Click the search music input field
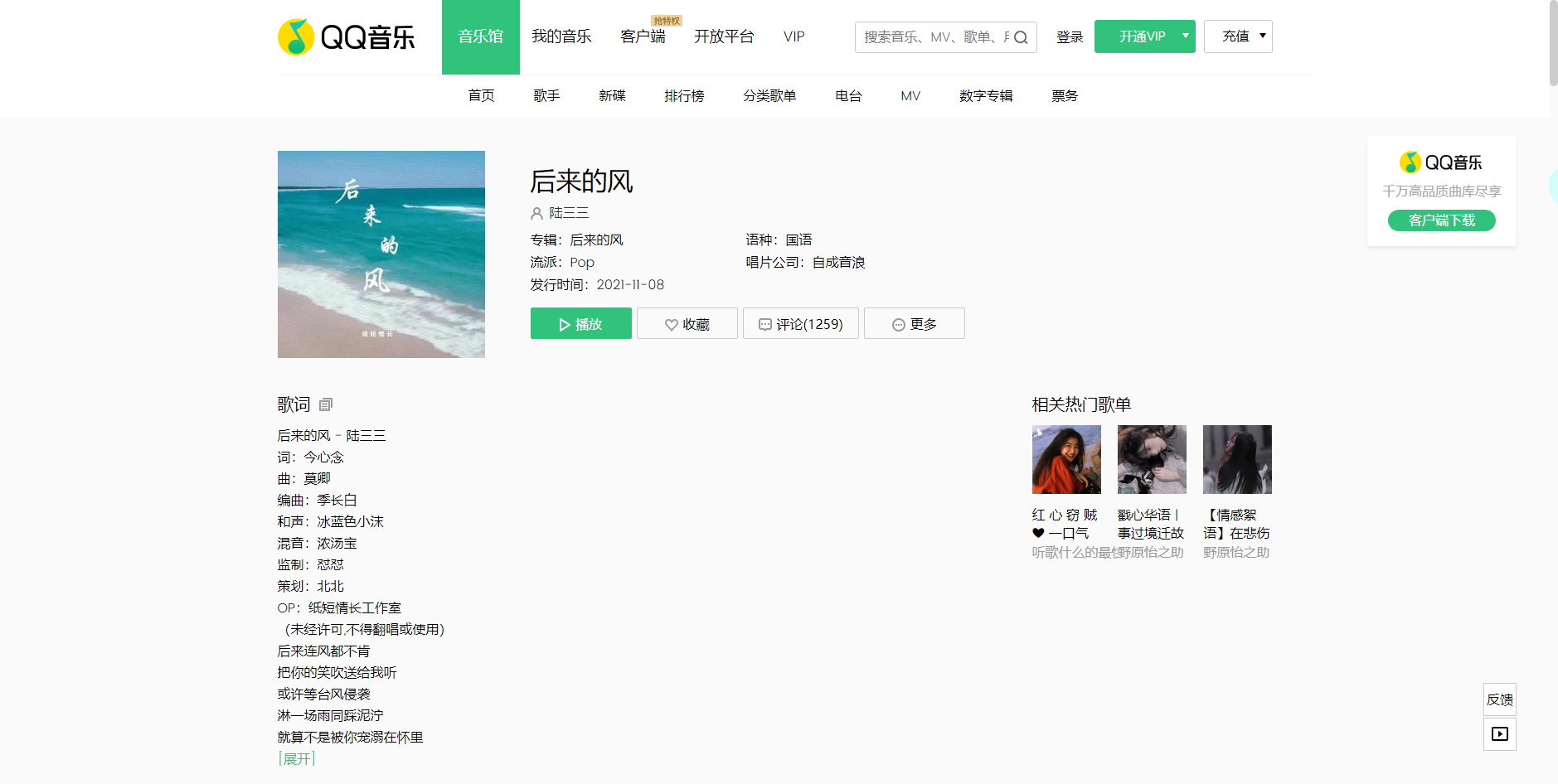Image resolution: width=1558 pixels, height=784 pixels. (x=933, y=37)
